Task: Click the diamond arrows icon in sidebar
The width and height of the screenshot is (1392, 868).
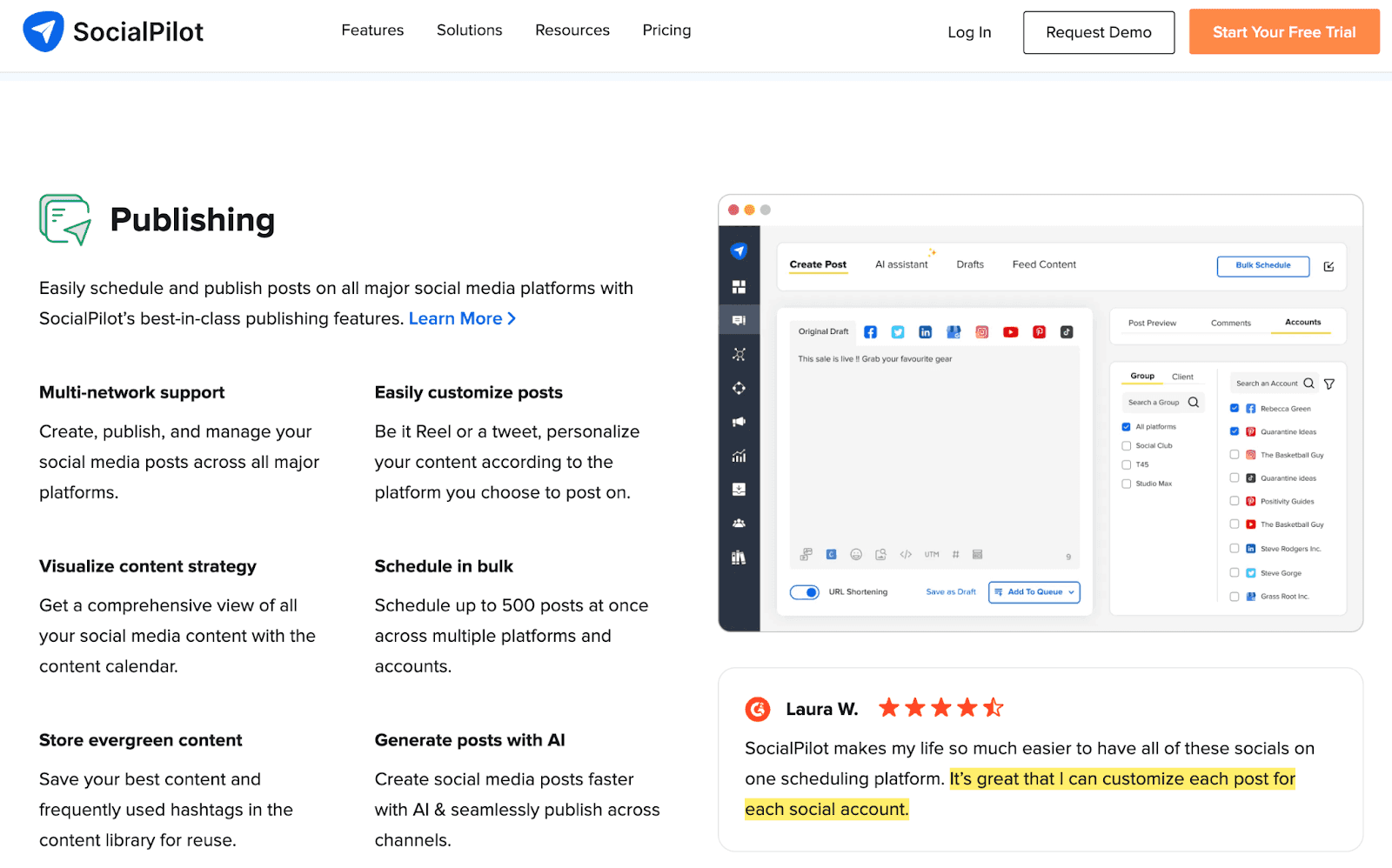Action: click(x=739, y=388)
